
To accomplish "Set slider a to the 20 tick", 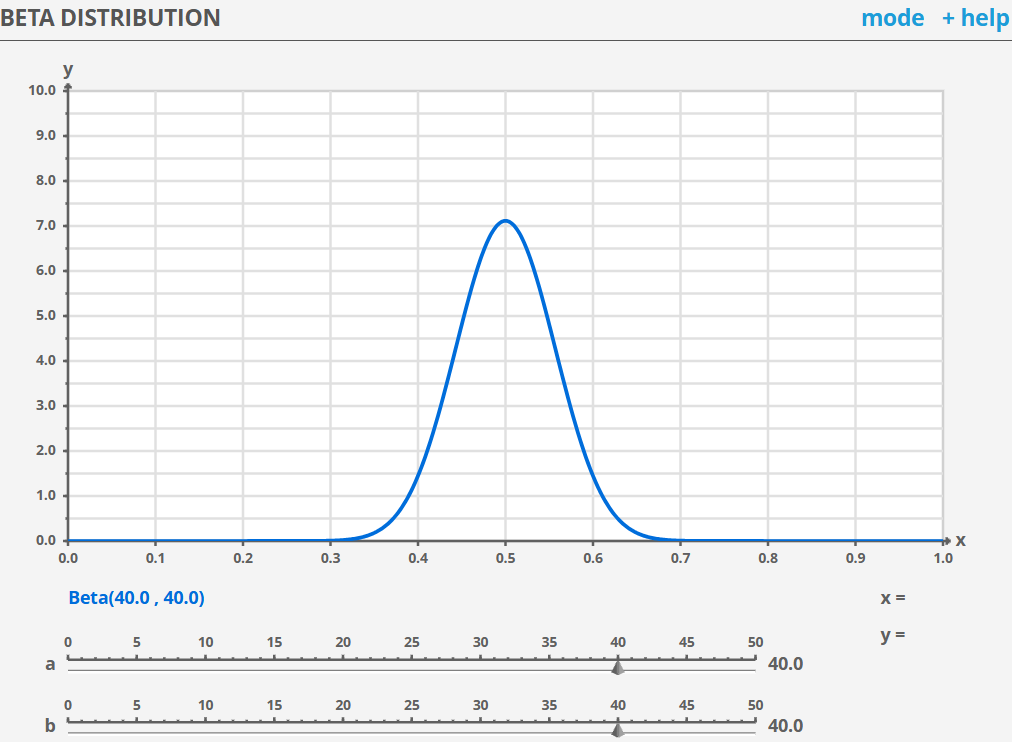I will (343, 659).
